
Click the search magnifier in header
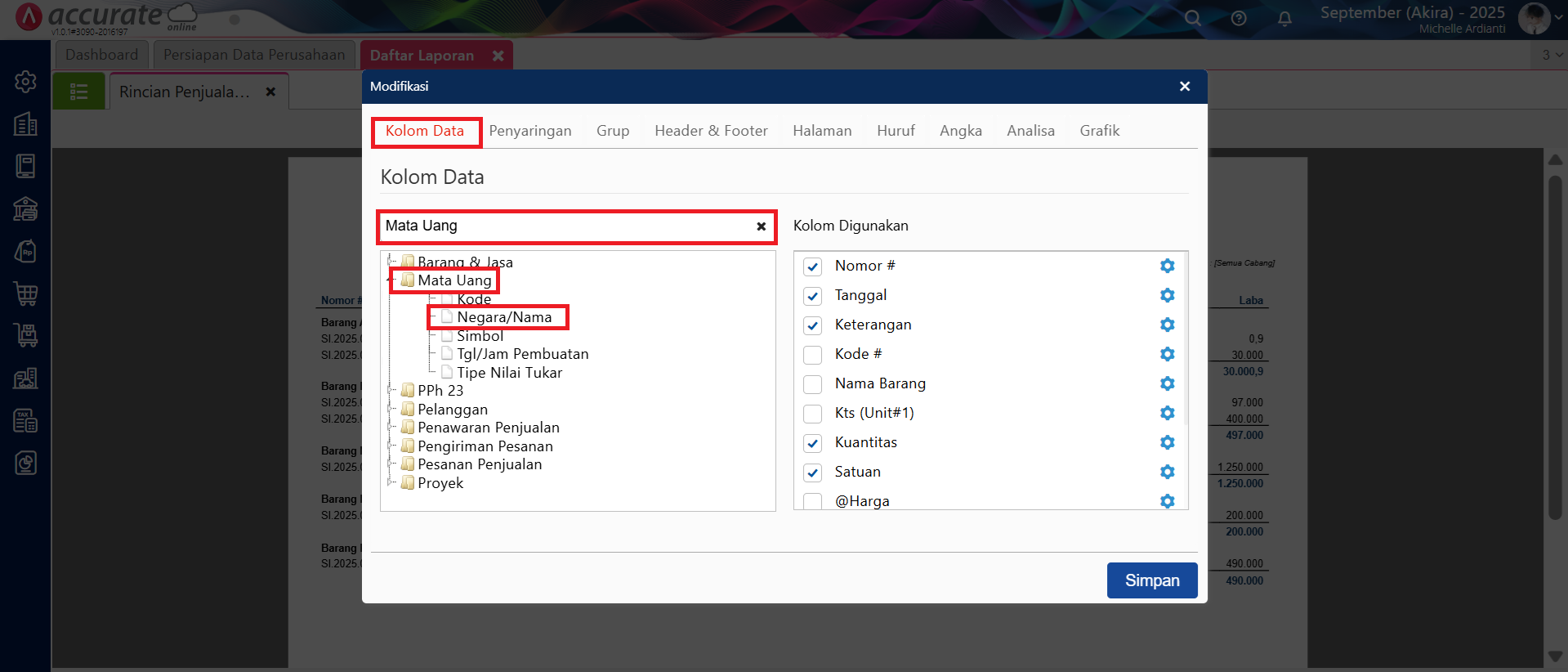pyautogui.click(x=1193, y=18)
